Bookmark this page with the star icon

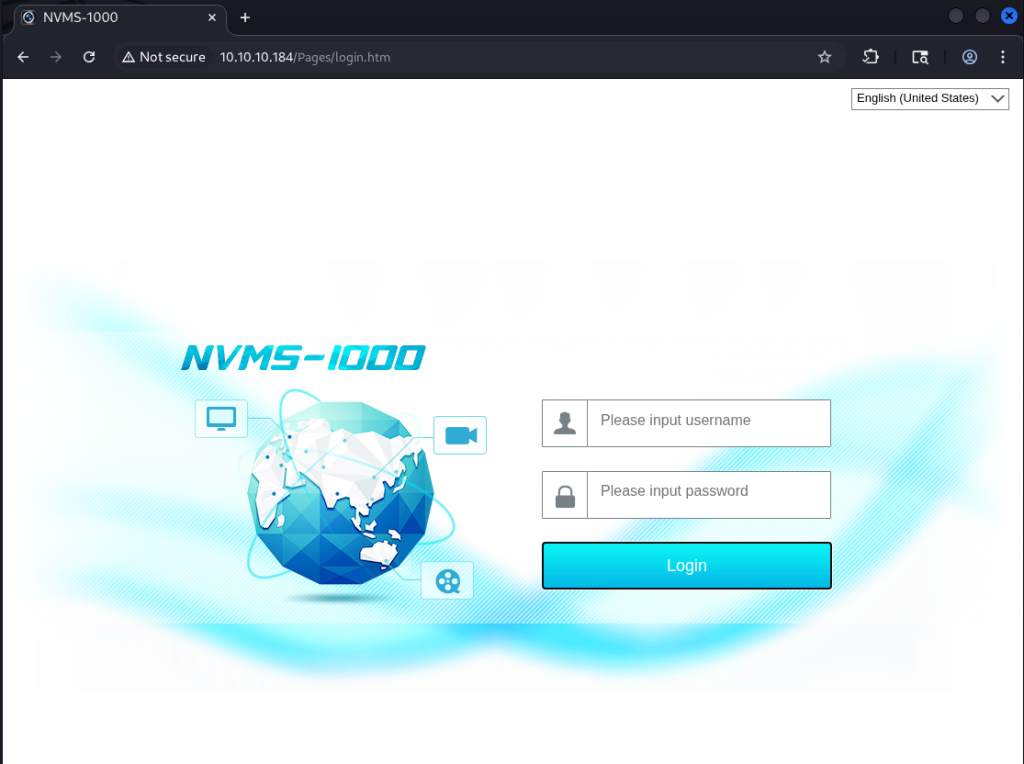825,57
